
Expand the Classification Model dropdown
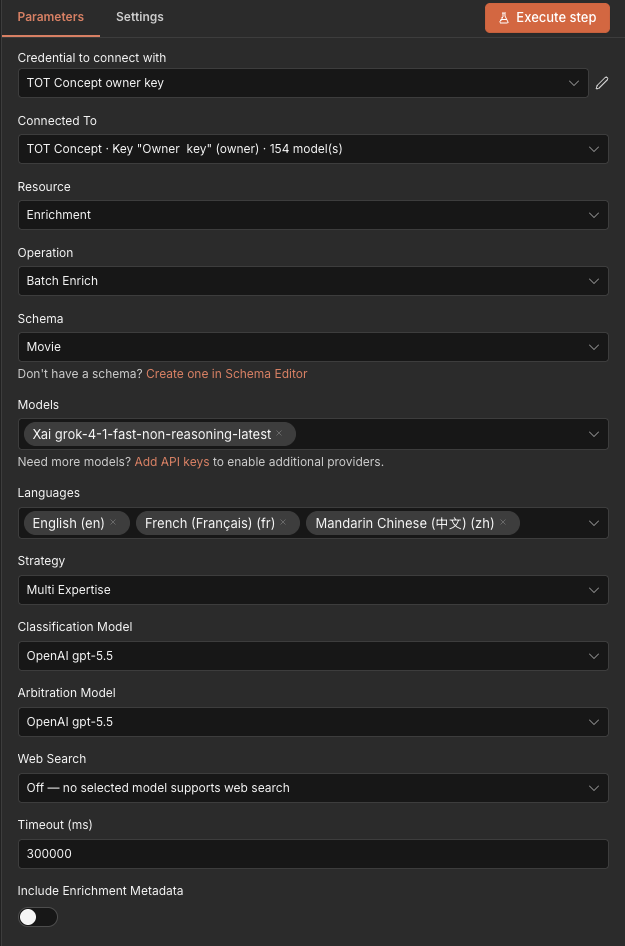click(313, 656)
